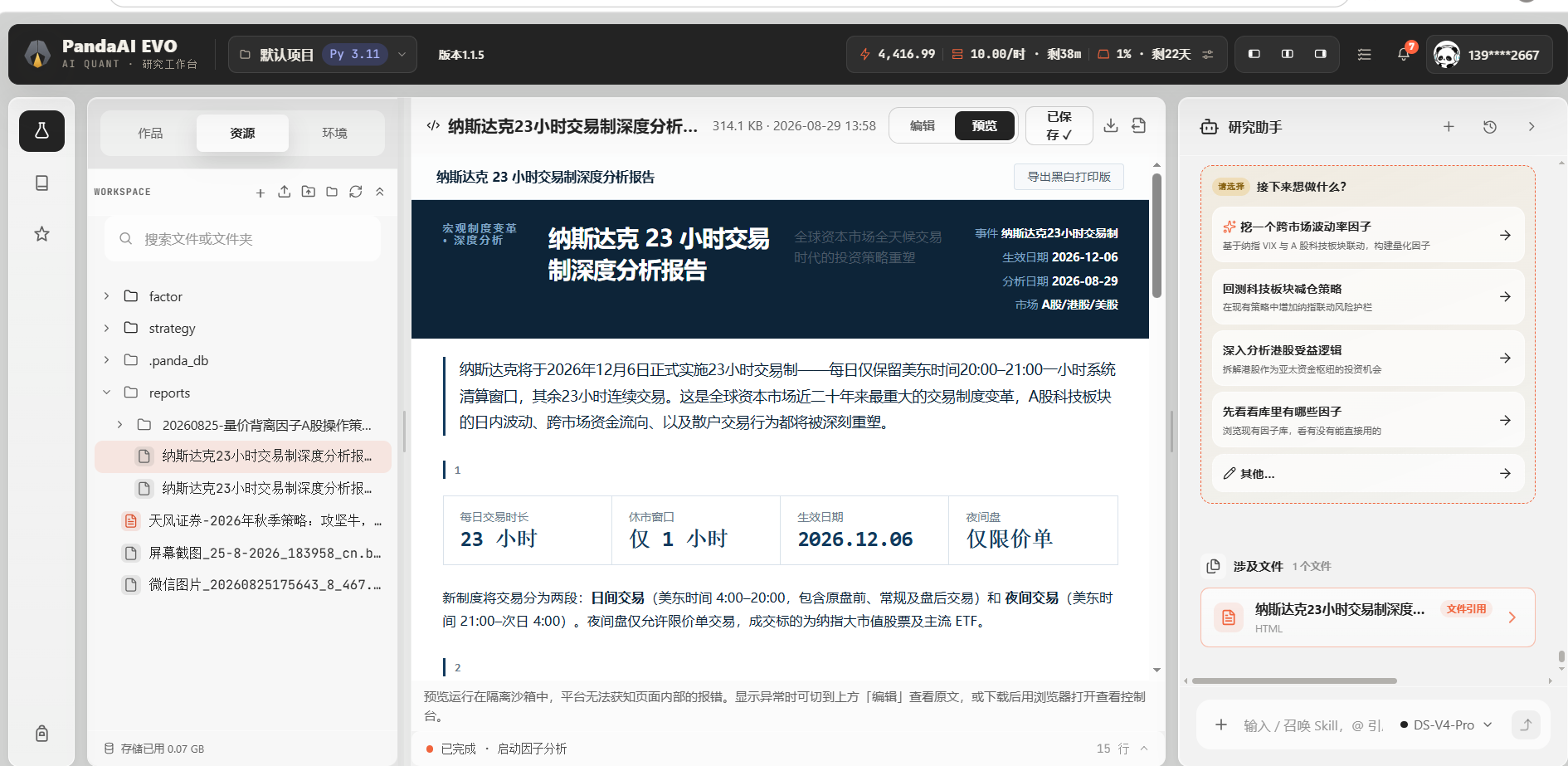Viewport: 1568px width, 766px height.
Task: Choose 先看看库里有哪些因子 suggestion
Action: tap(1368, 420)
